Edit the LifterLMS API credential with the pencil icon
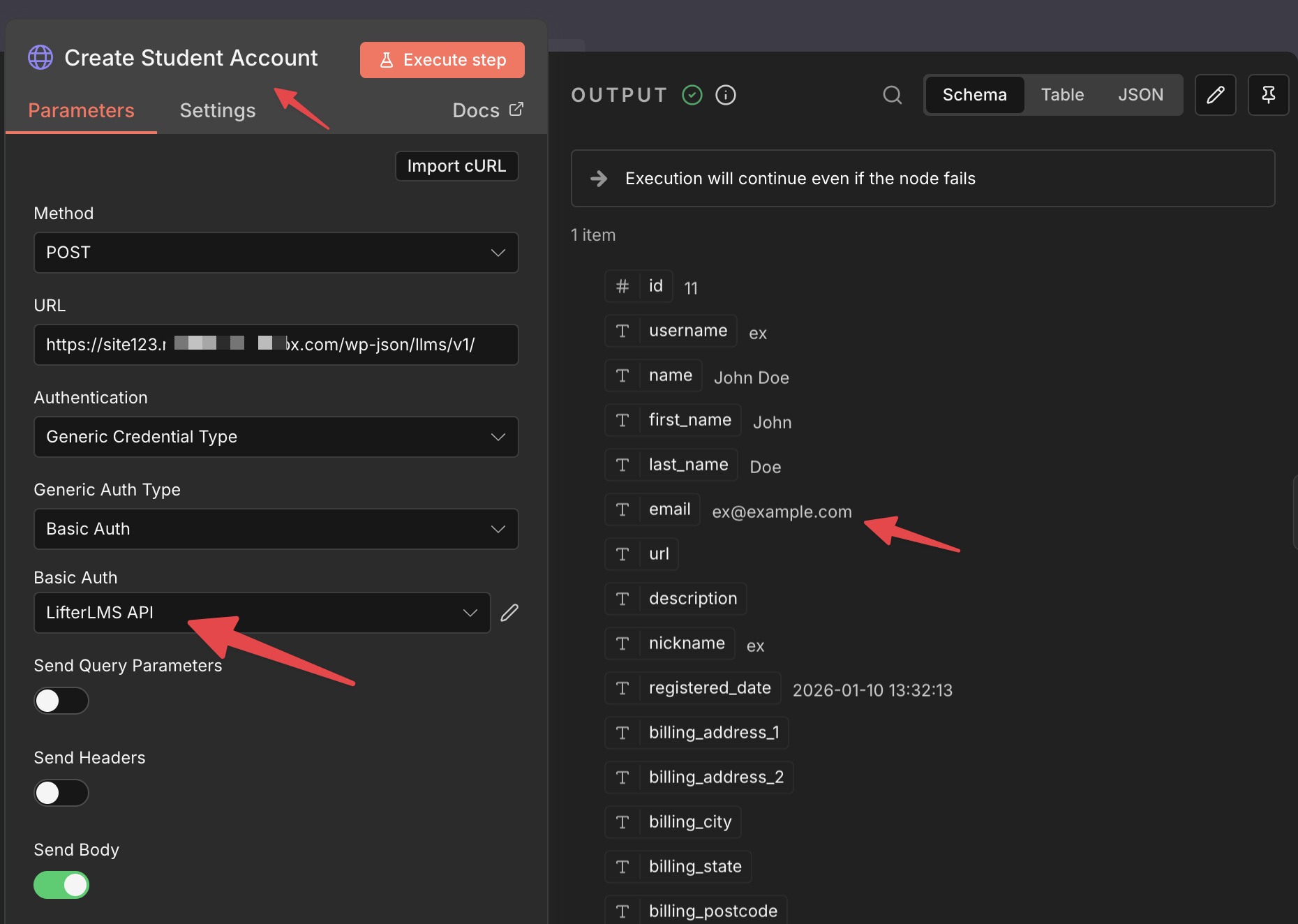Viewport: 1298px width, 924px height. coord(509,613)
